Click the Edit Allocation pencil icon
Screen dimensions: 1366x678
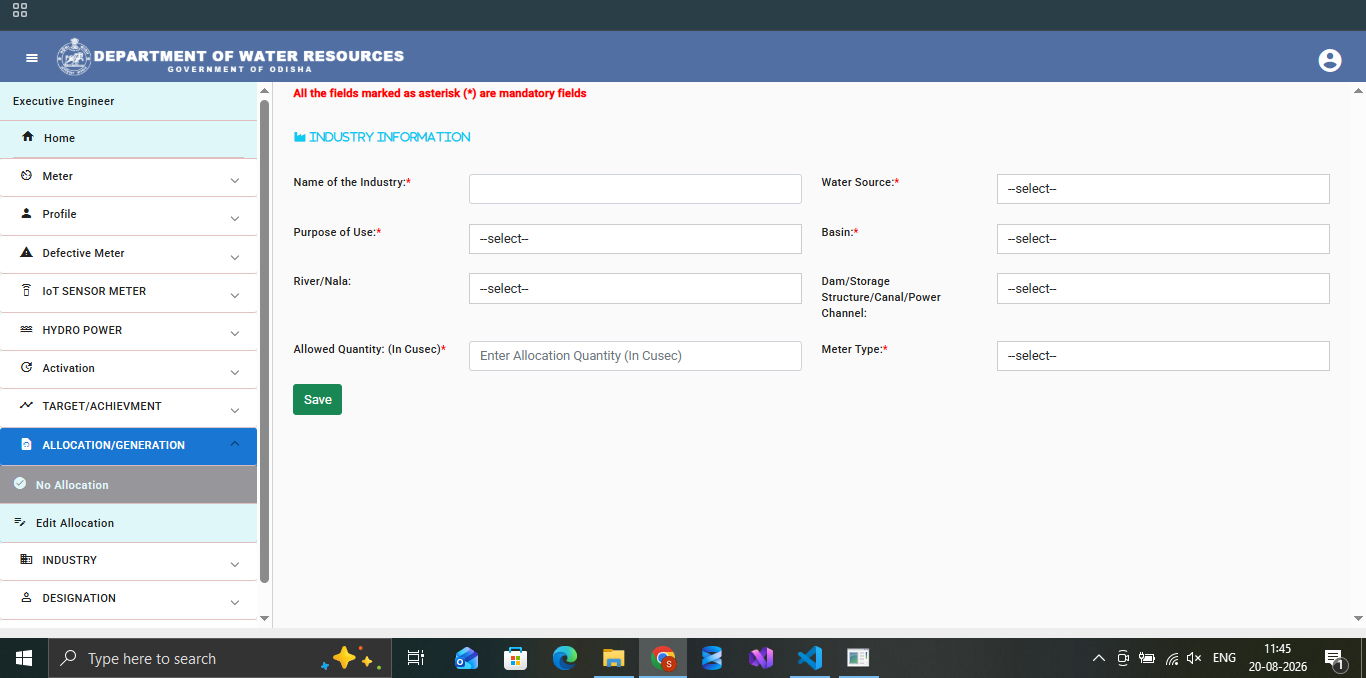[x=19, y=522]
